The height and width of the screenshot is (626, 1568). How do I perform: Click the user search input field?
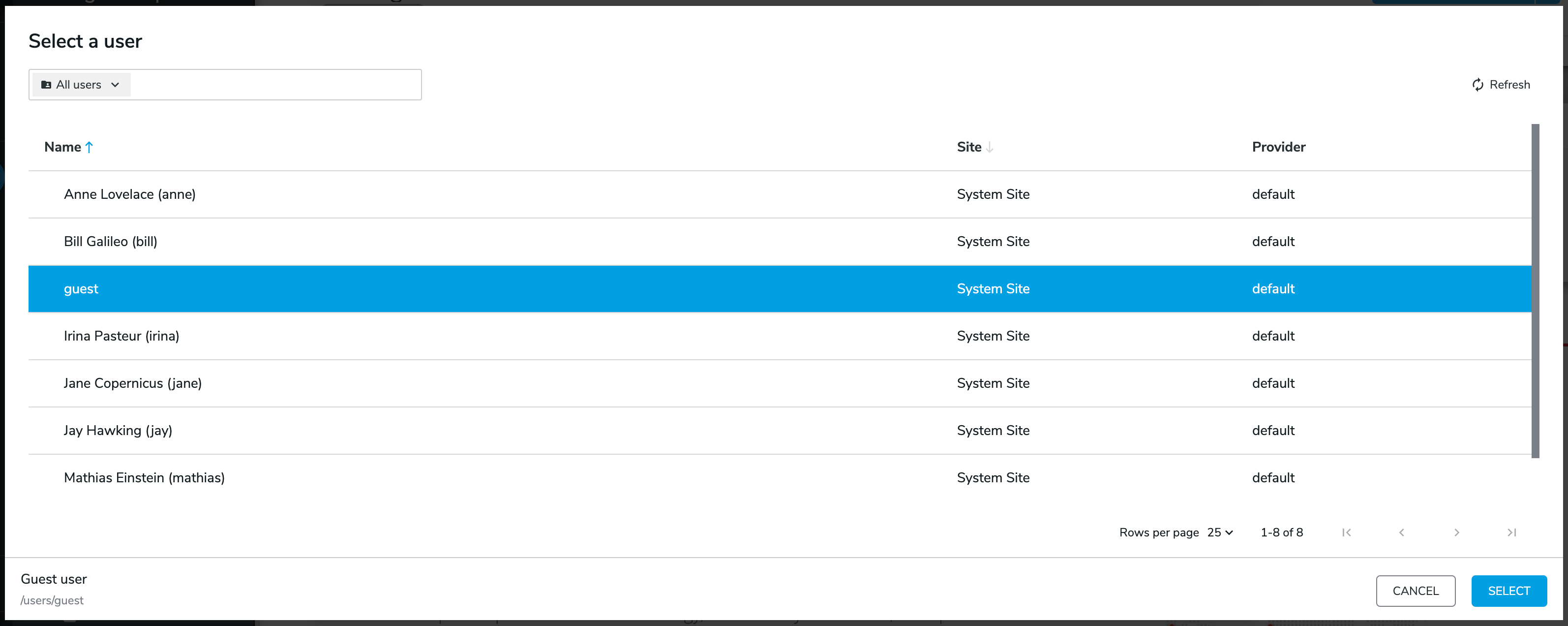click(x=274, y=85)
